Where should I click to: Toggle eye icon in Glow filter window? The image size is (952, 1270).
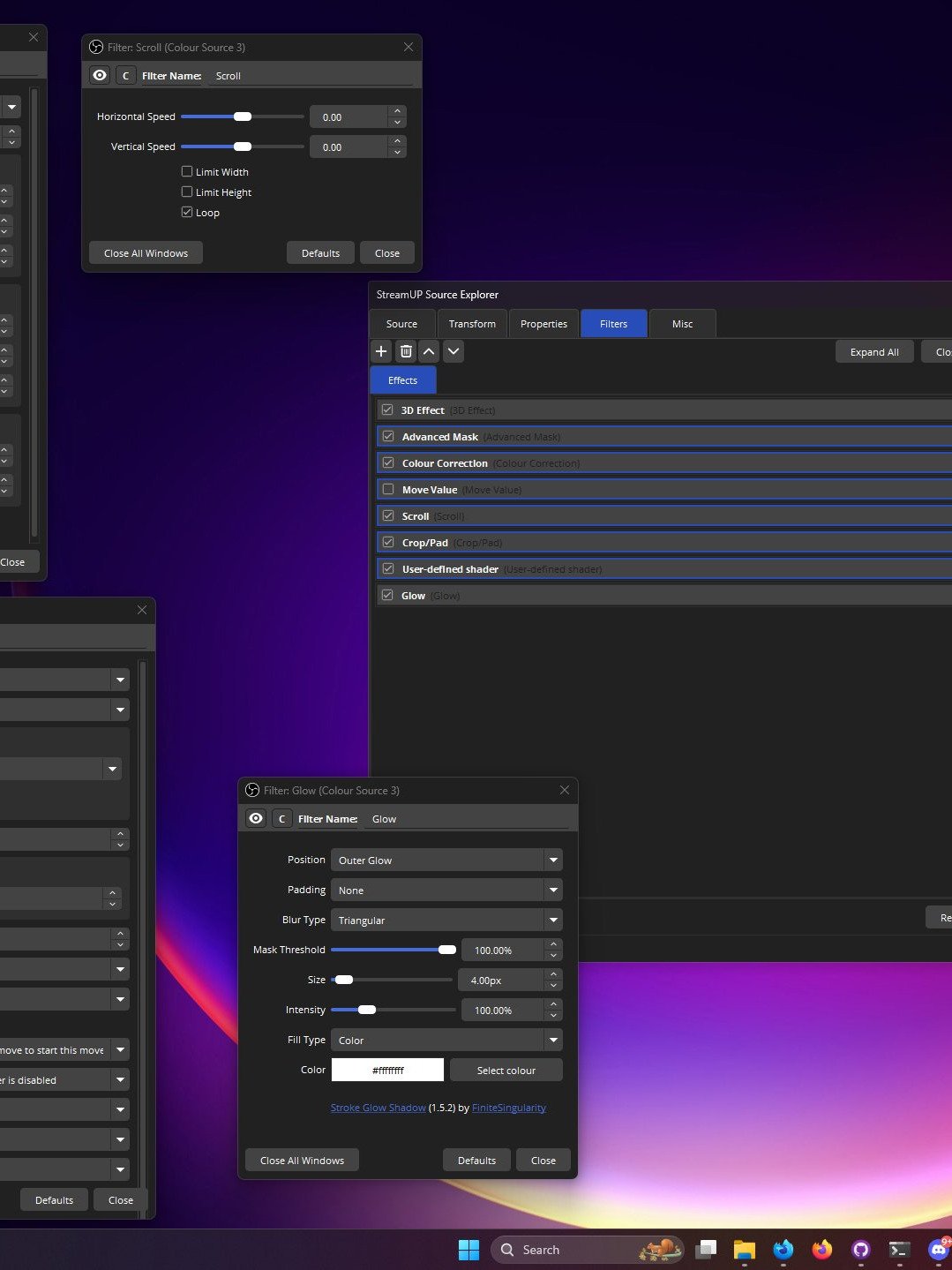(256, 819)
